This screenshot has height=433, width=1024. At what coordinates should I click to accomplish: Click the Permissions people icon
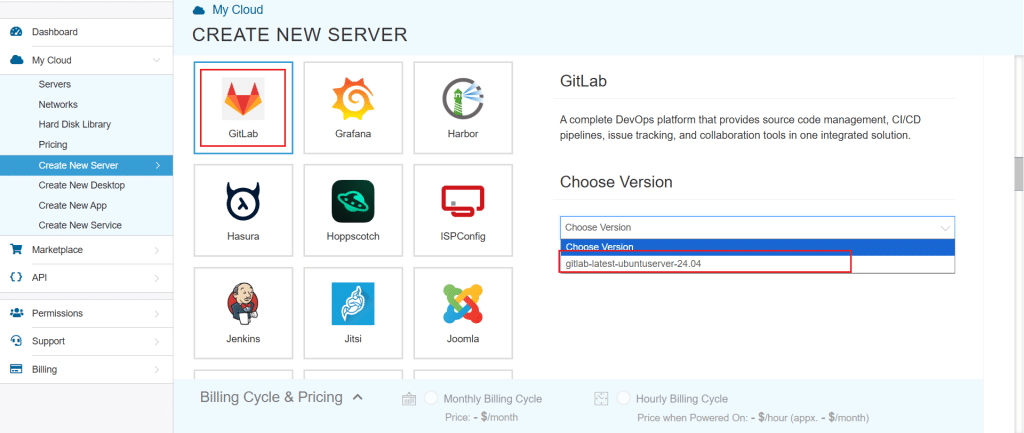[x=16, y=313]
